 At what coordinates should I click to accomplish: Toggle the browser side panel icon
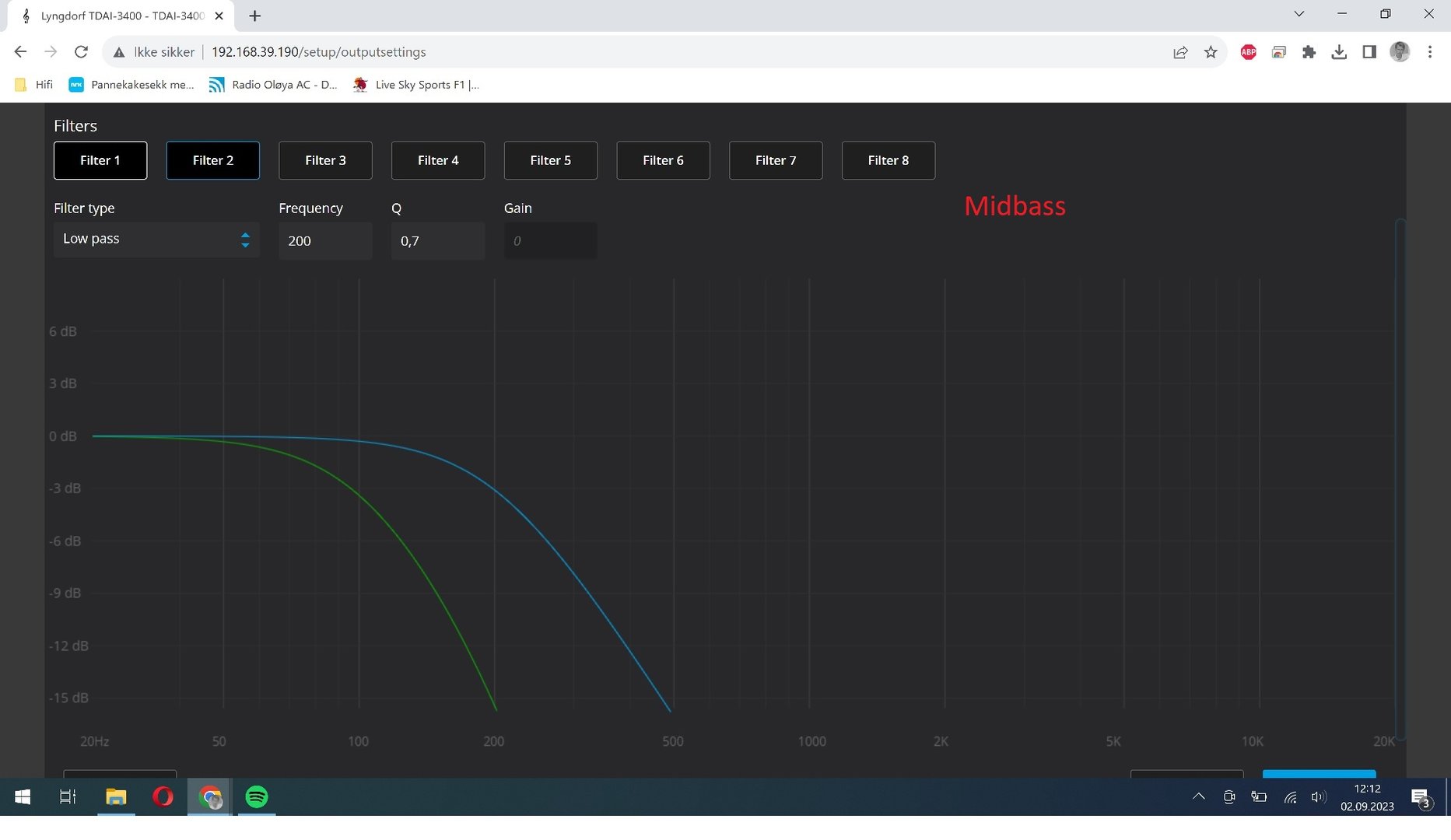[1369, 52]
